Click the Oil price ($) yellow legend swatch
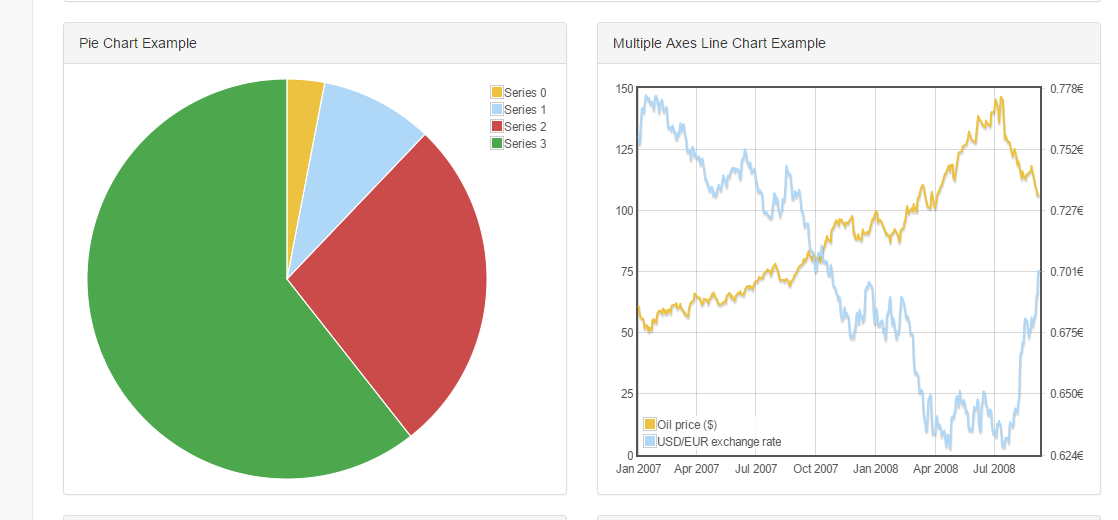Screen dimensions: 1118x520 [x=650, y=424]
